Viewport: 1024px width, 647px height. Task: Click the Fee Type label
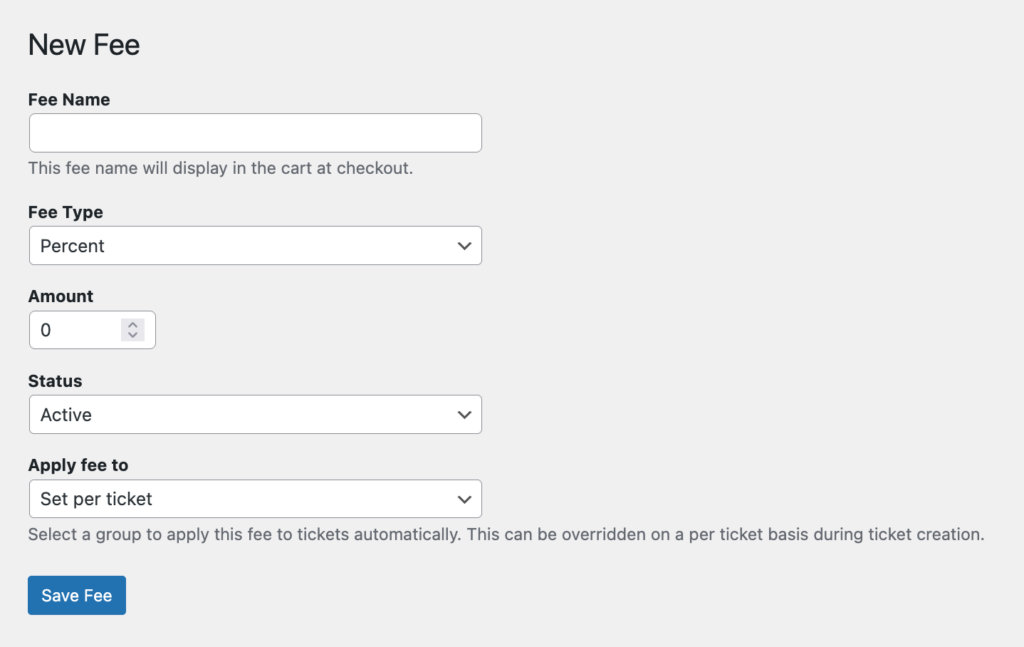tap(65, 212)
